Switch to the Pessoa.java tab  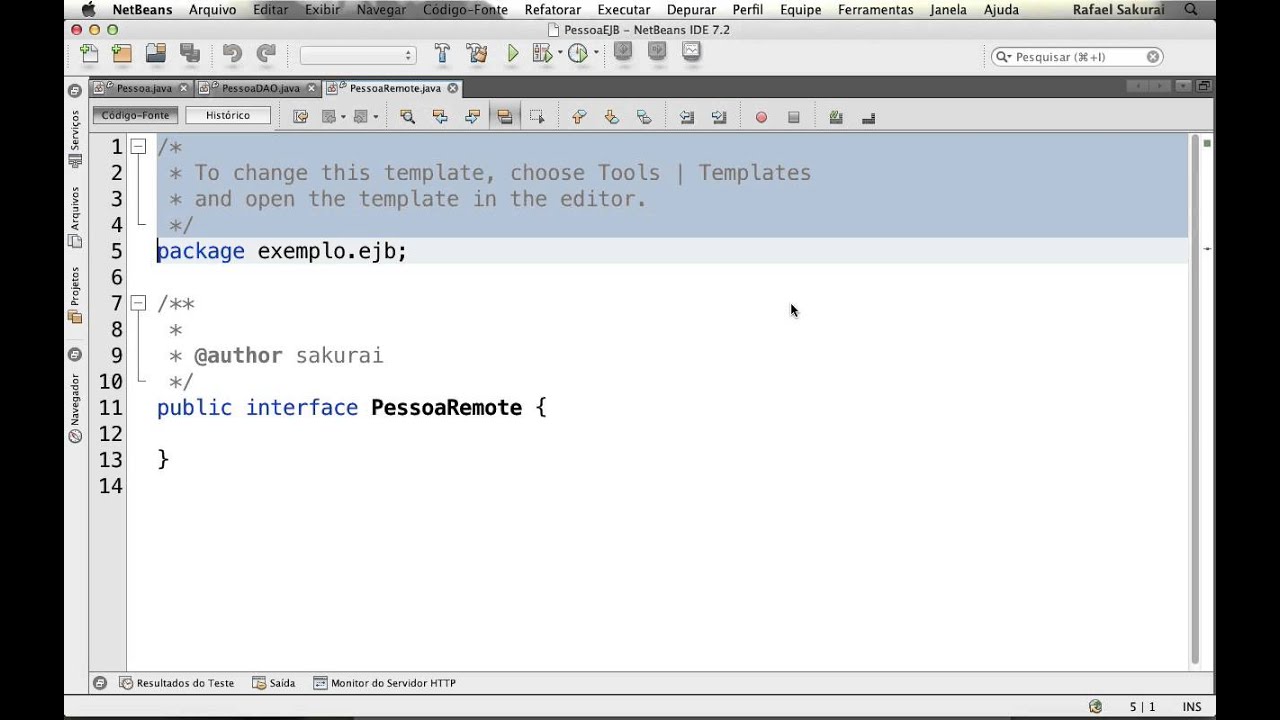click(x=144, y=88)
